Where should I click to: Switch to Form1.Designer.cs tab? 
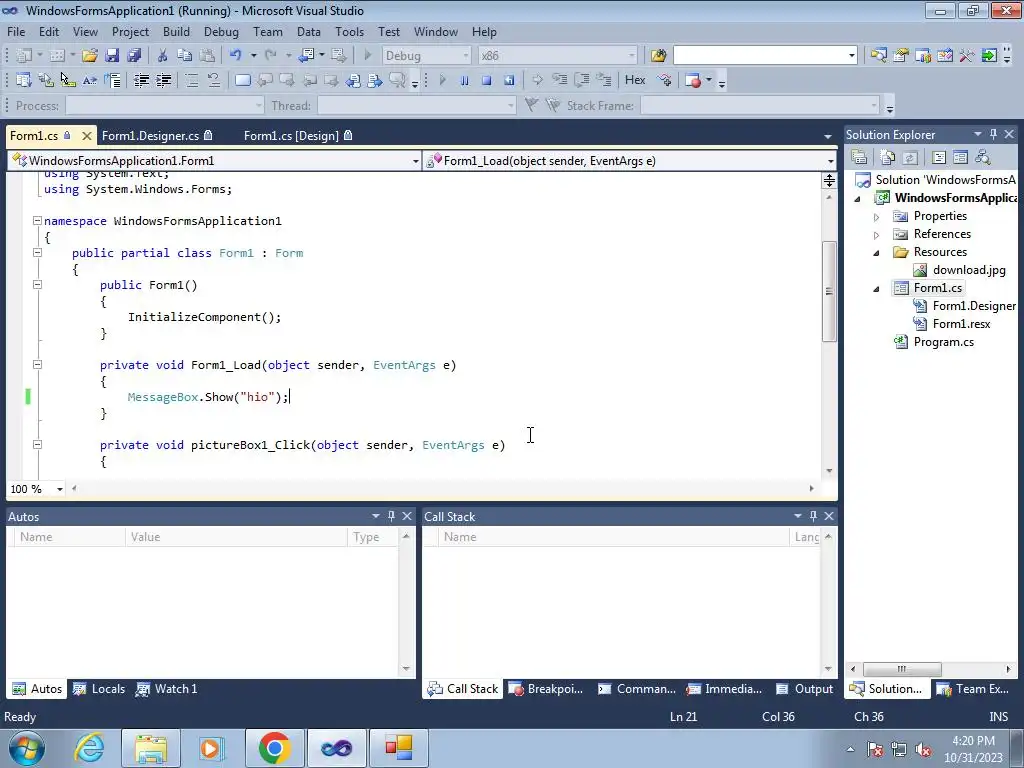coord(157,136)
